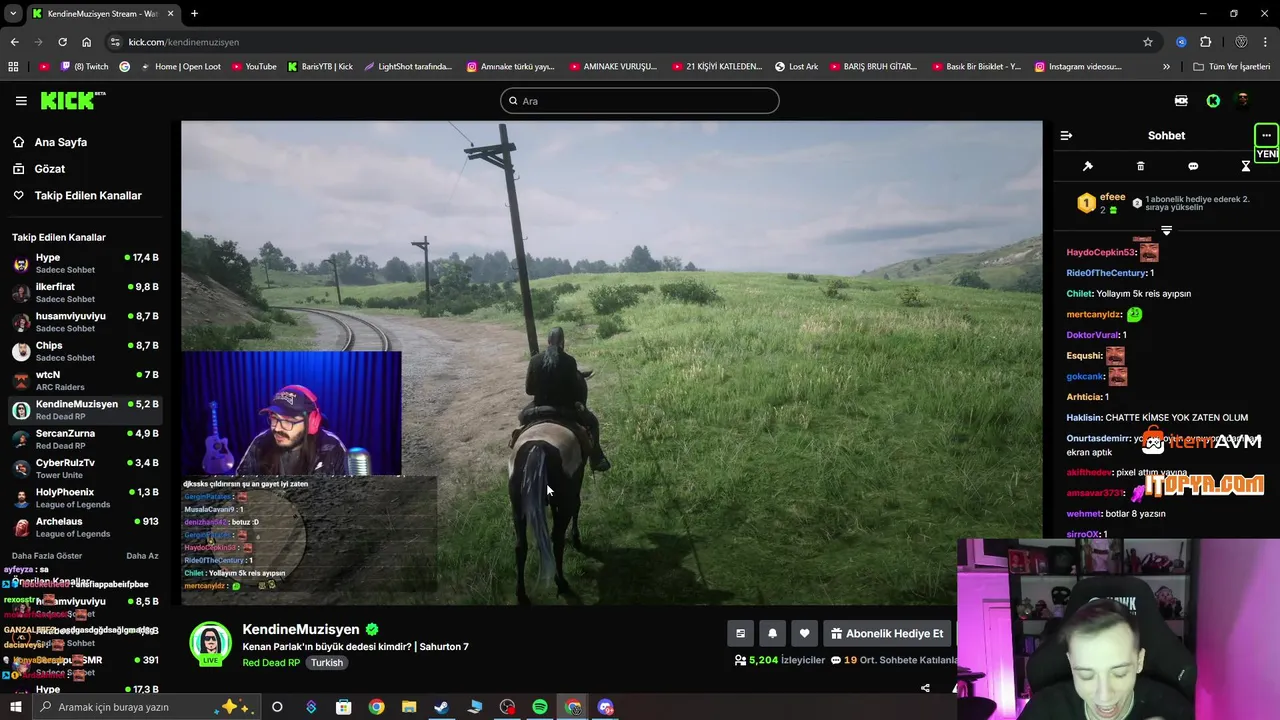The image size is (1280, 720).
Task: Open the Hype channel in sidebar
Action: (85, 263)
